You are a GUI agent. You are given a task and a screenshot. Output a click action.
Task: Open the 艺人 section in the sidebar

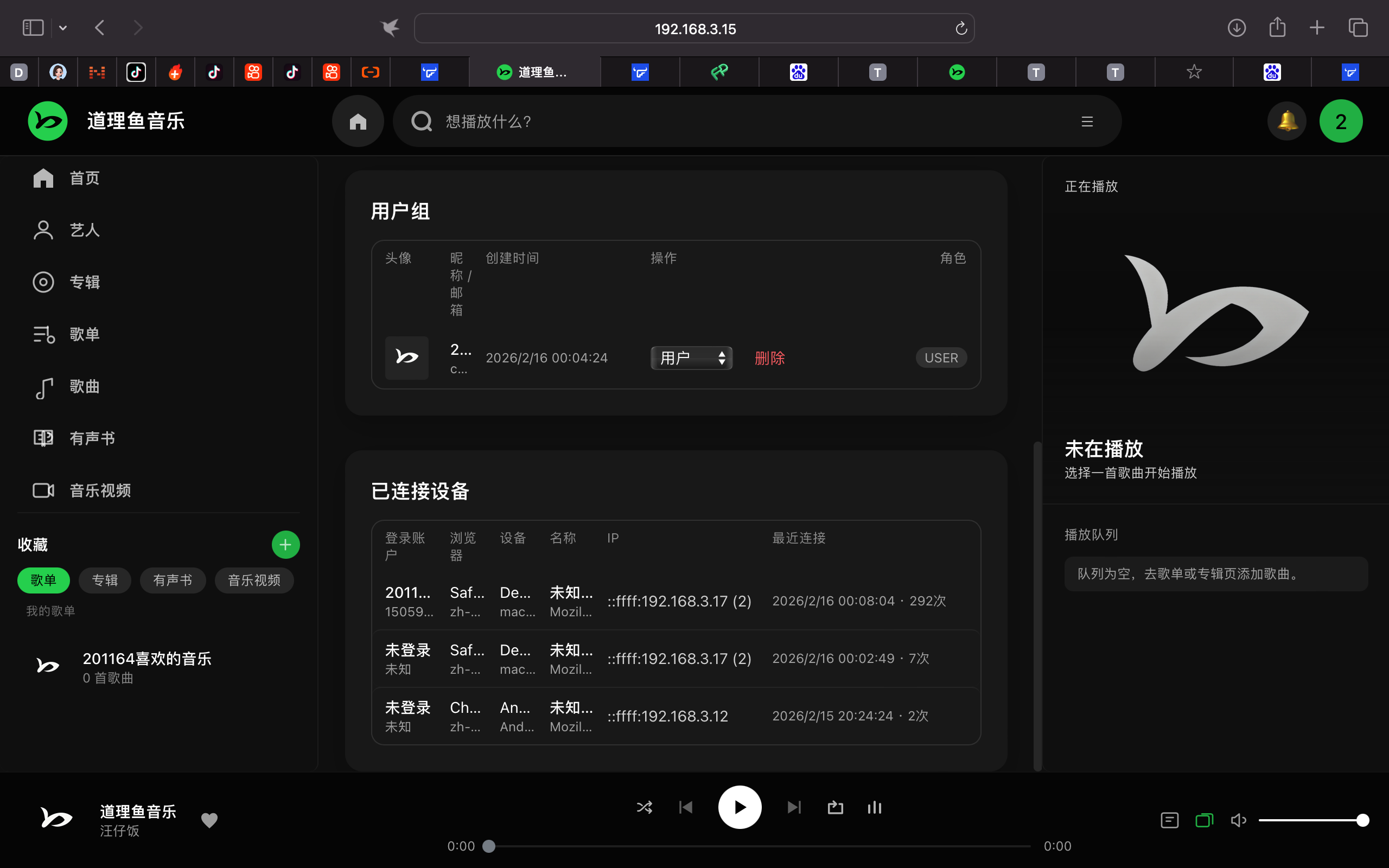(84, 229)
